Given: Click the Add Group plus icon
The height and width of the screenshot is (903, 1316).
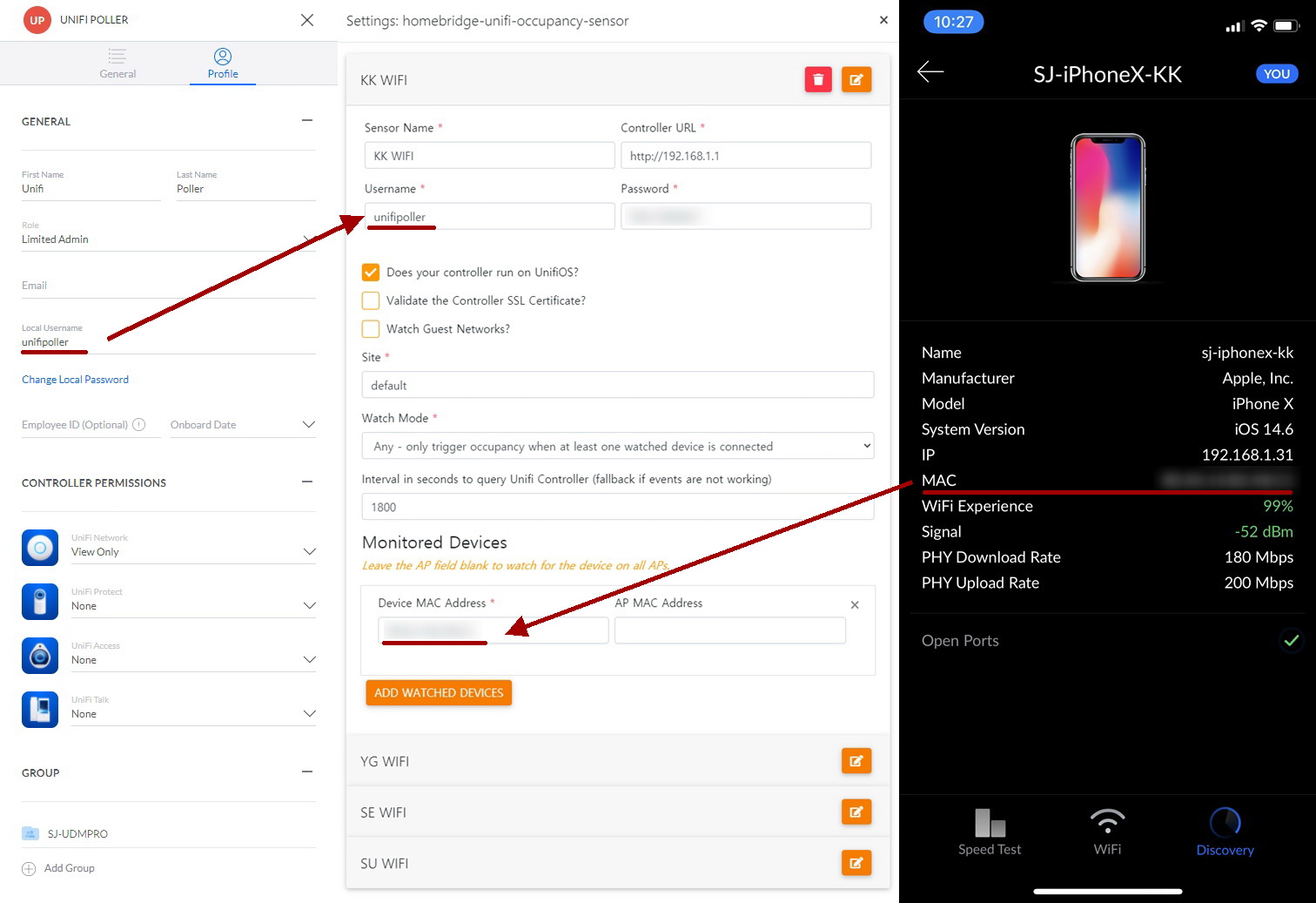Looking at the screenshot, I should [x=29, y=868].
